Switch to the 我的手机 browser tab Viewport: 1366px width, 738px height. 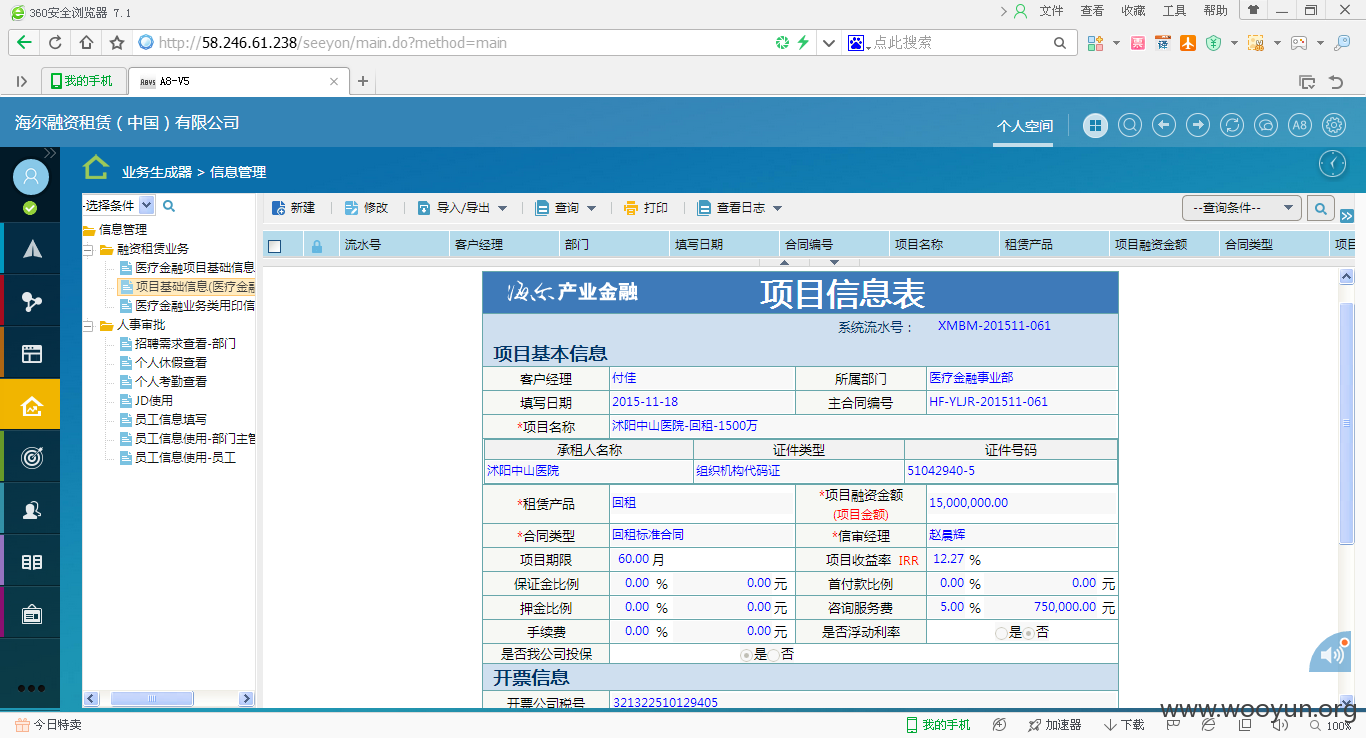pos(84,81)
